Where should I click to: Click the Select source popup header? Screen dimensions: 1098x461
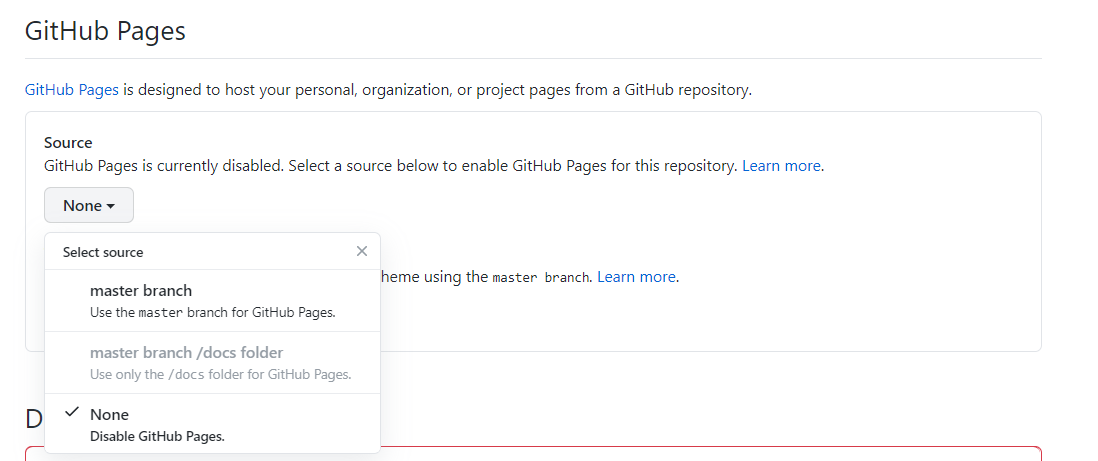coord(103,252)
